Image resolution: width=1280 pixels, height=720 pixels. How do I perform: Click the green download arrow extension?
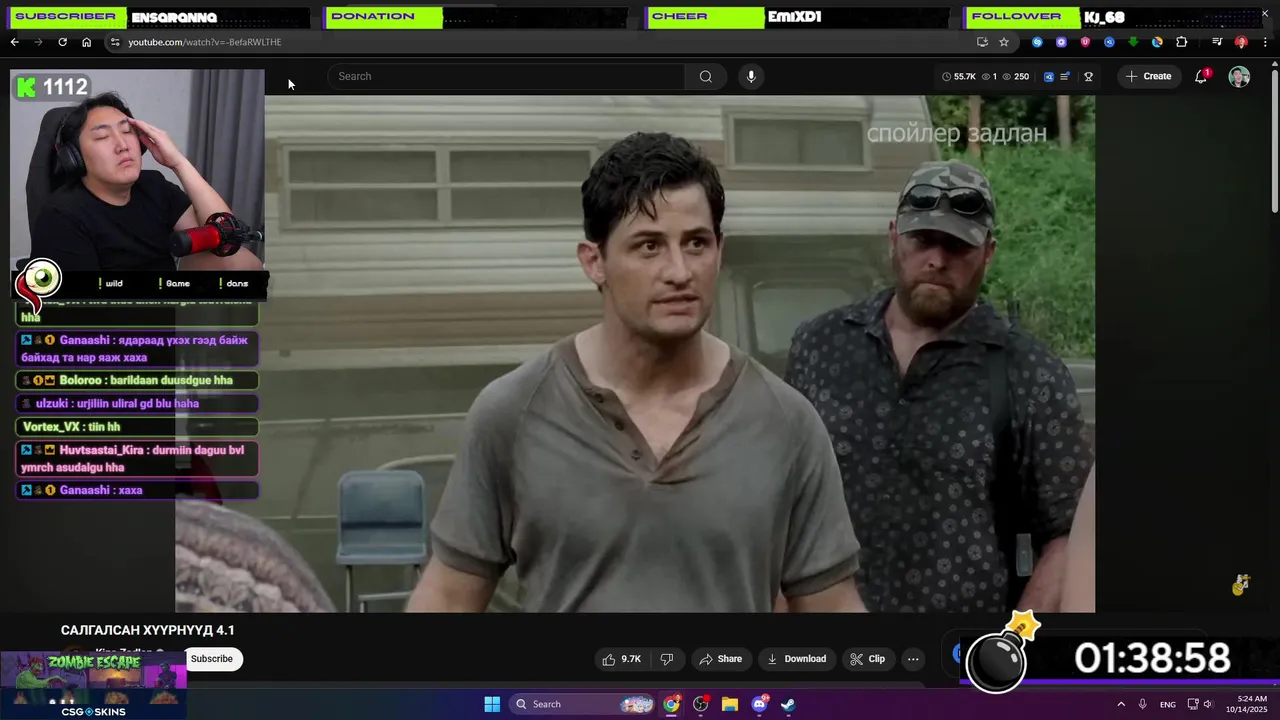[1133, 42]
